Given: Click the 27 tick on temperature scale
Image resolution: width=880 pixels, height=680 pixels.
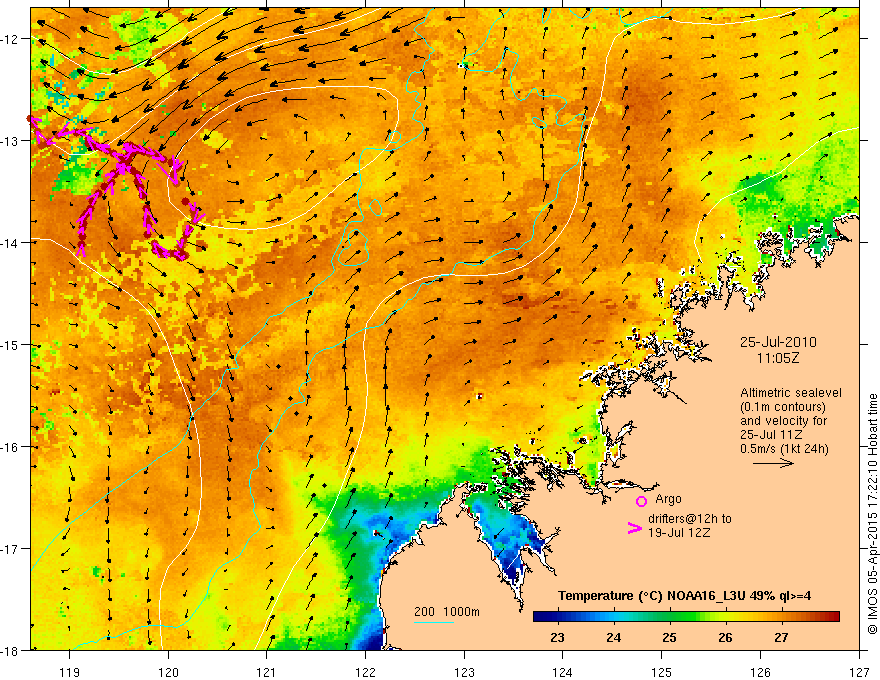Looking at the screenshot, I should (781, 637).
